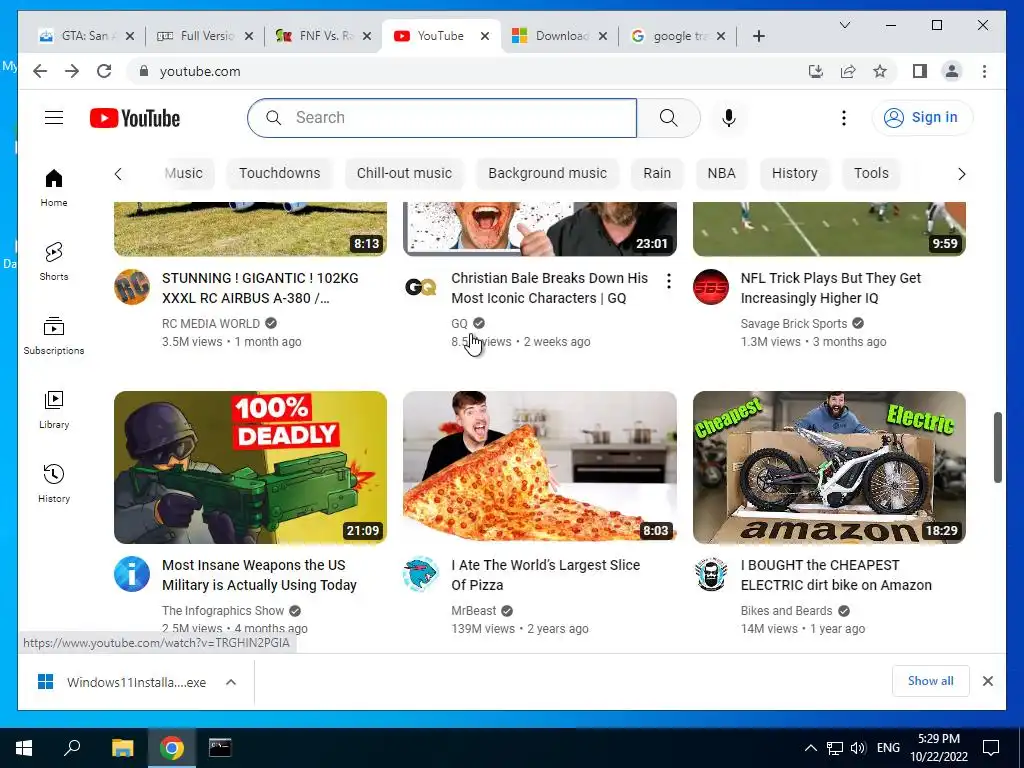Image resolution: width=1024 pixels, height=768 pixels.
Task: Go to Home in the sidebar
Action: [54, 188]
